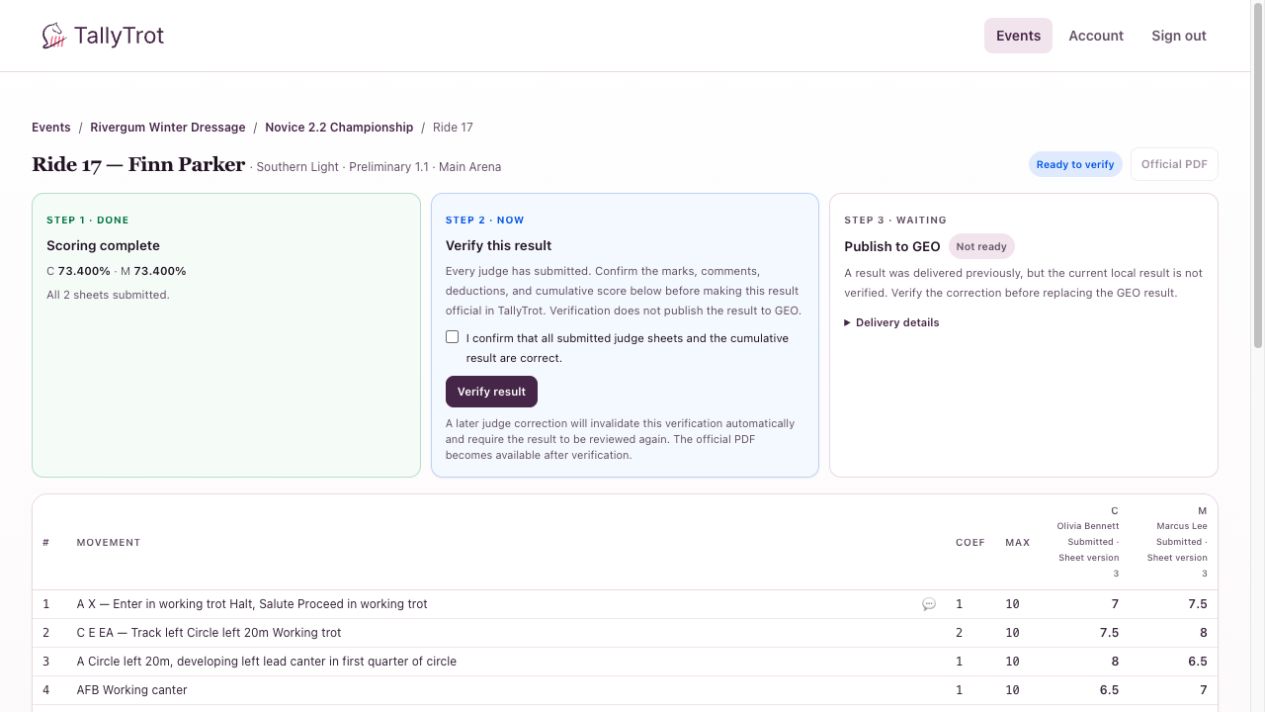
Task: Click the TallyTrot brand name
Action: click(x=119, y=36)
